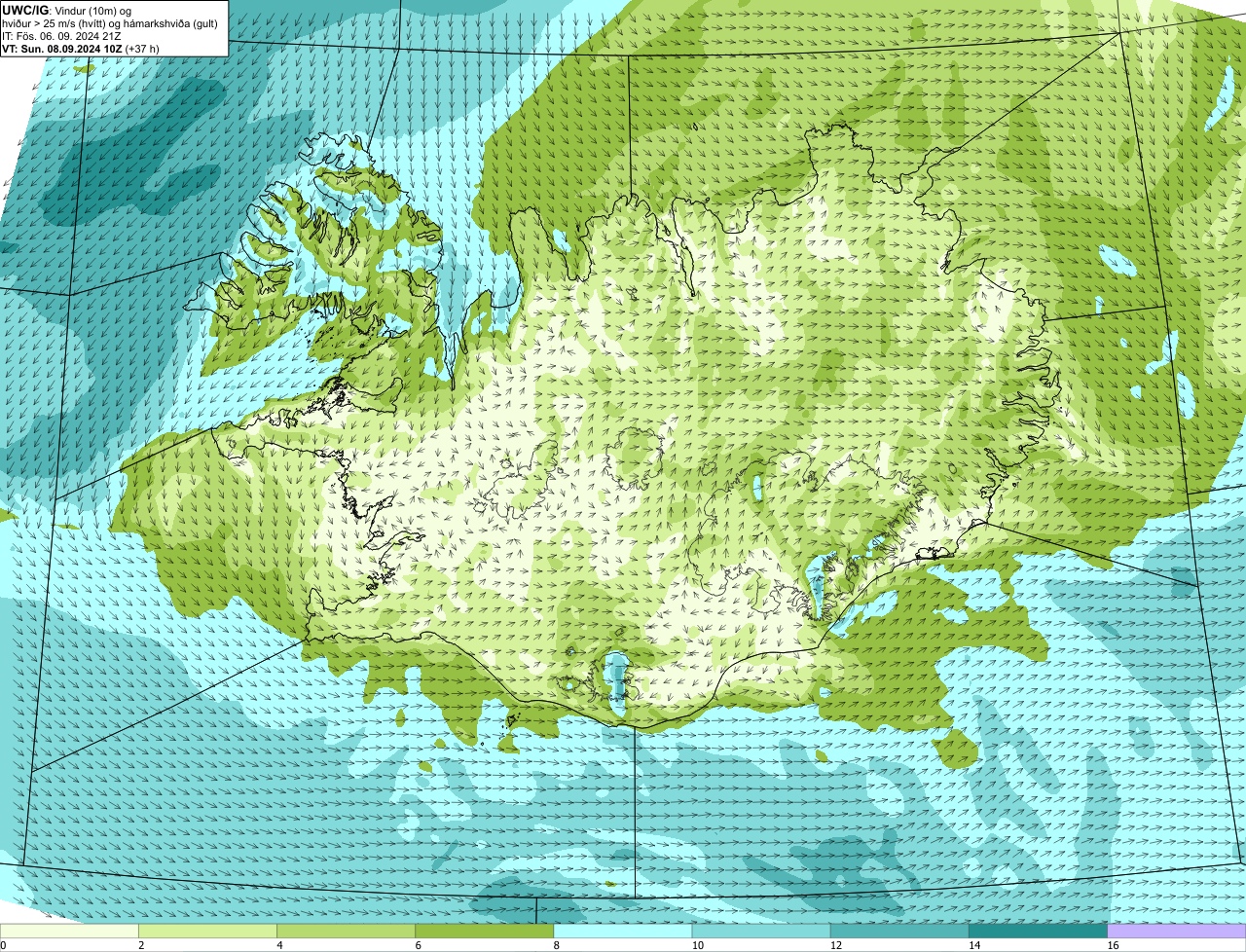Click the legend value '4'

(279, 945)
